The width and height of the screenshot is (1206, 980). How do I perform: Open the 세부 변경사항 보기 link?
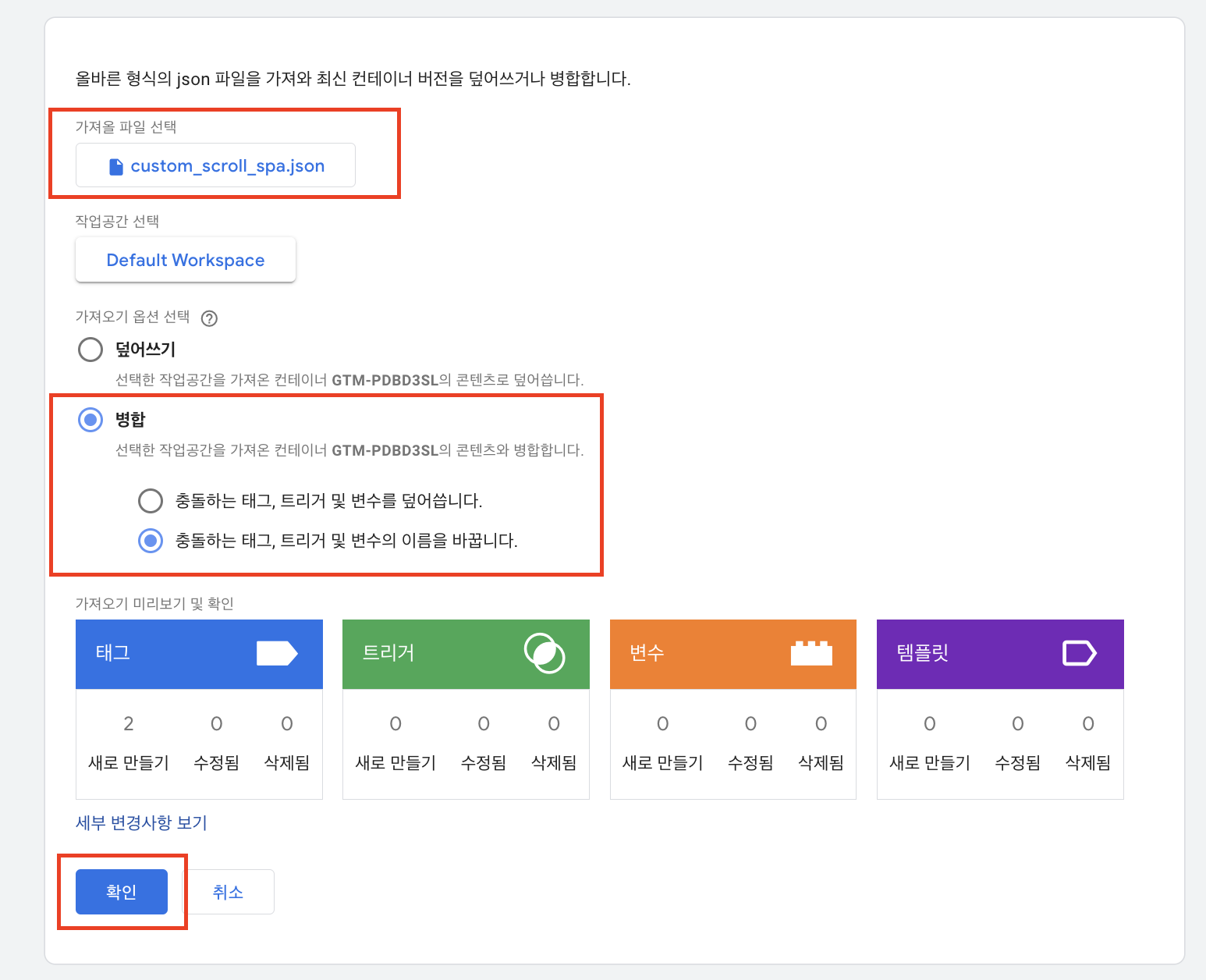[141, 822]
